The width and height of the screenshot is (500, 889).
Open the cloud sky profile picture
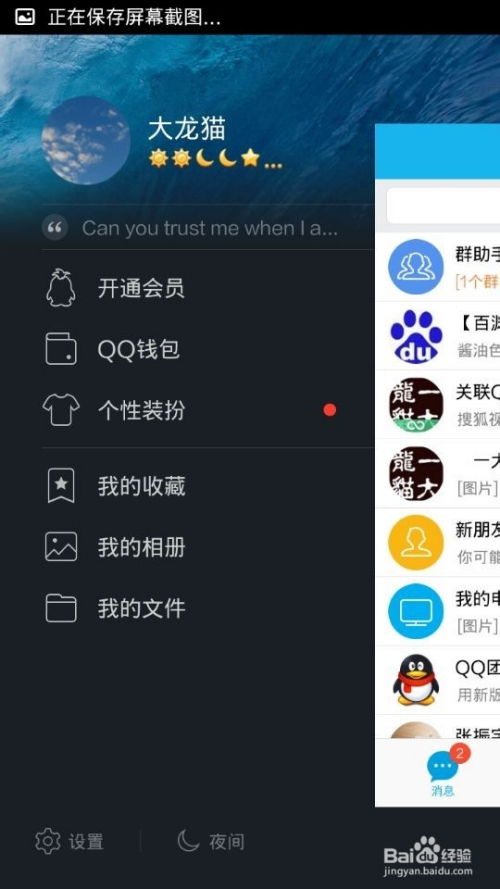tap(86, 140)
